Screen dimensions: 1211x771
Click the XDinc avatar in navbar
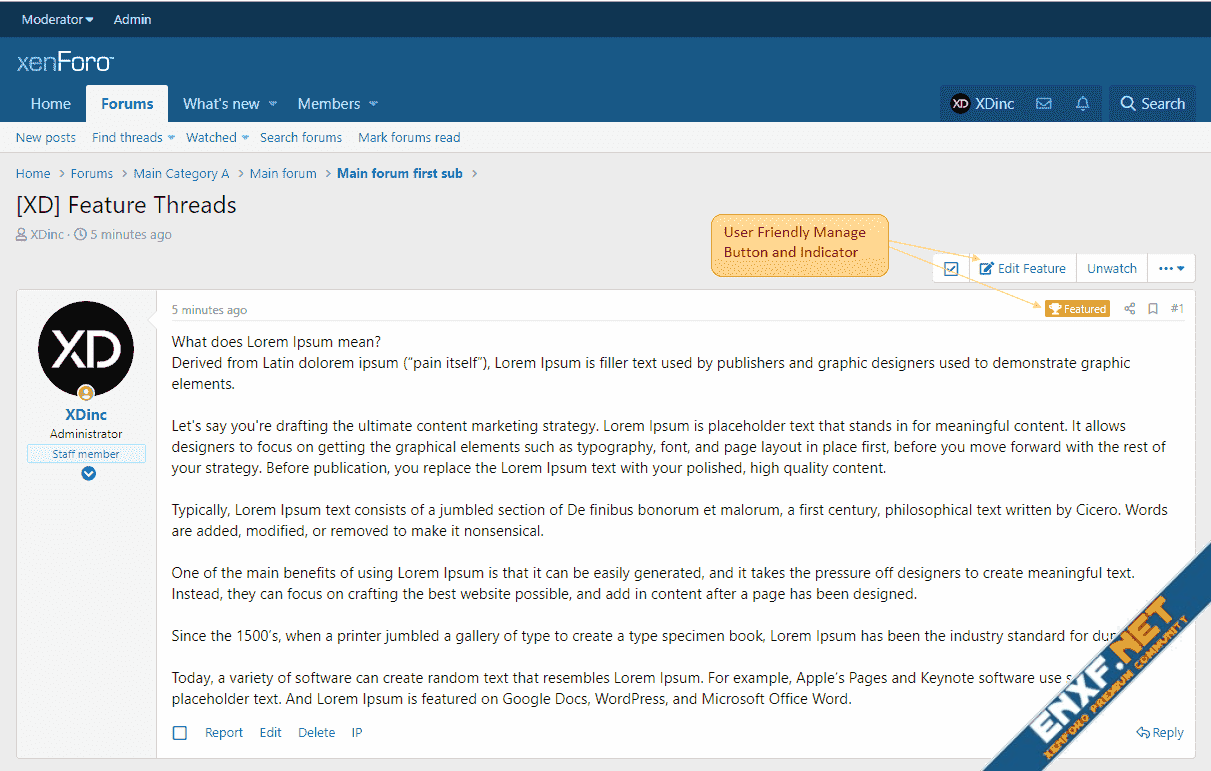[x=960, y=104]
